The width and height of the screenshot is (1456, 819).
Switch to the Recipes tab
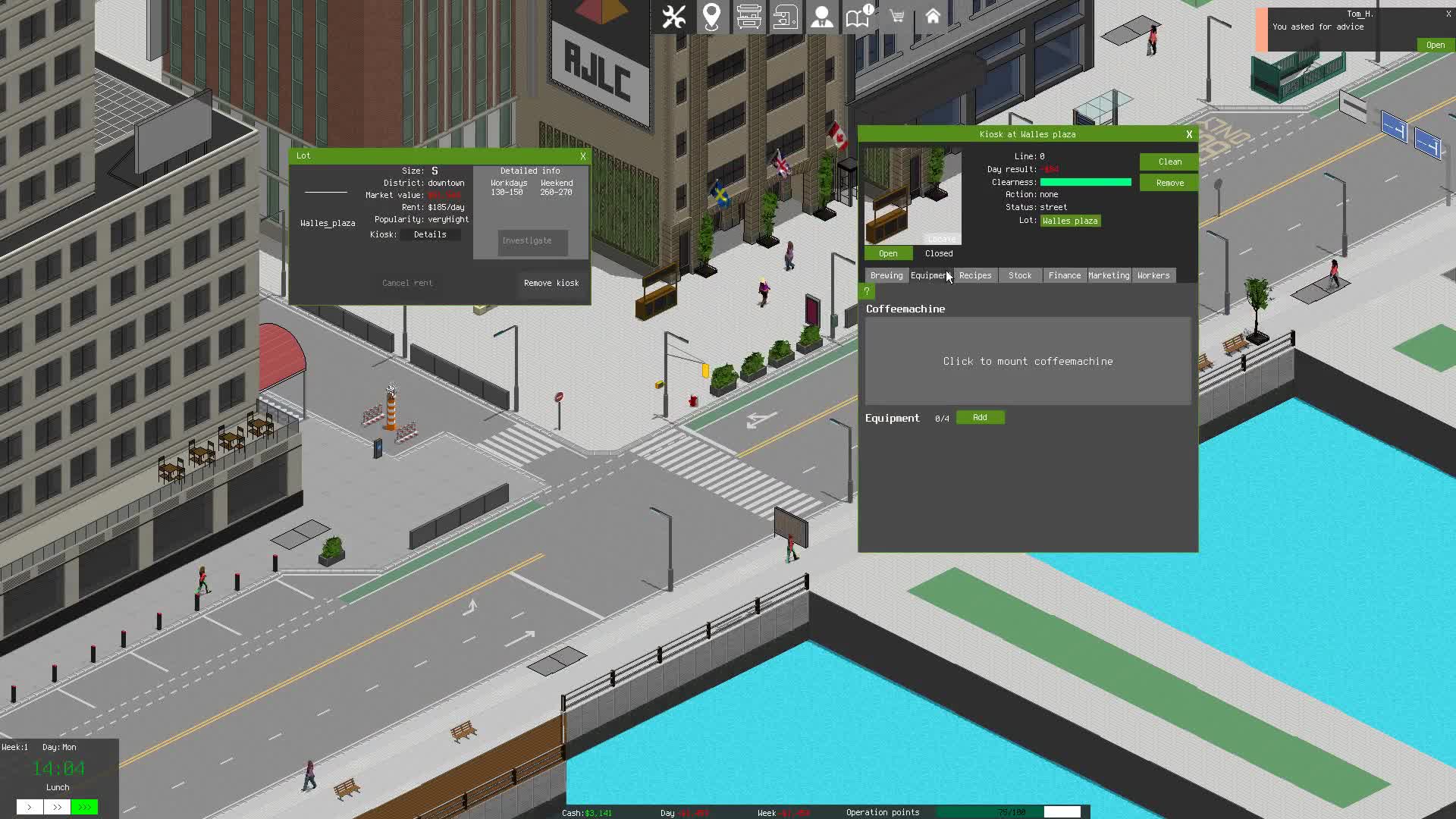[x=975, y=276]
